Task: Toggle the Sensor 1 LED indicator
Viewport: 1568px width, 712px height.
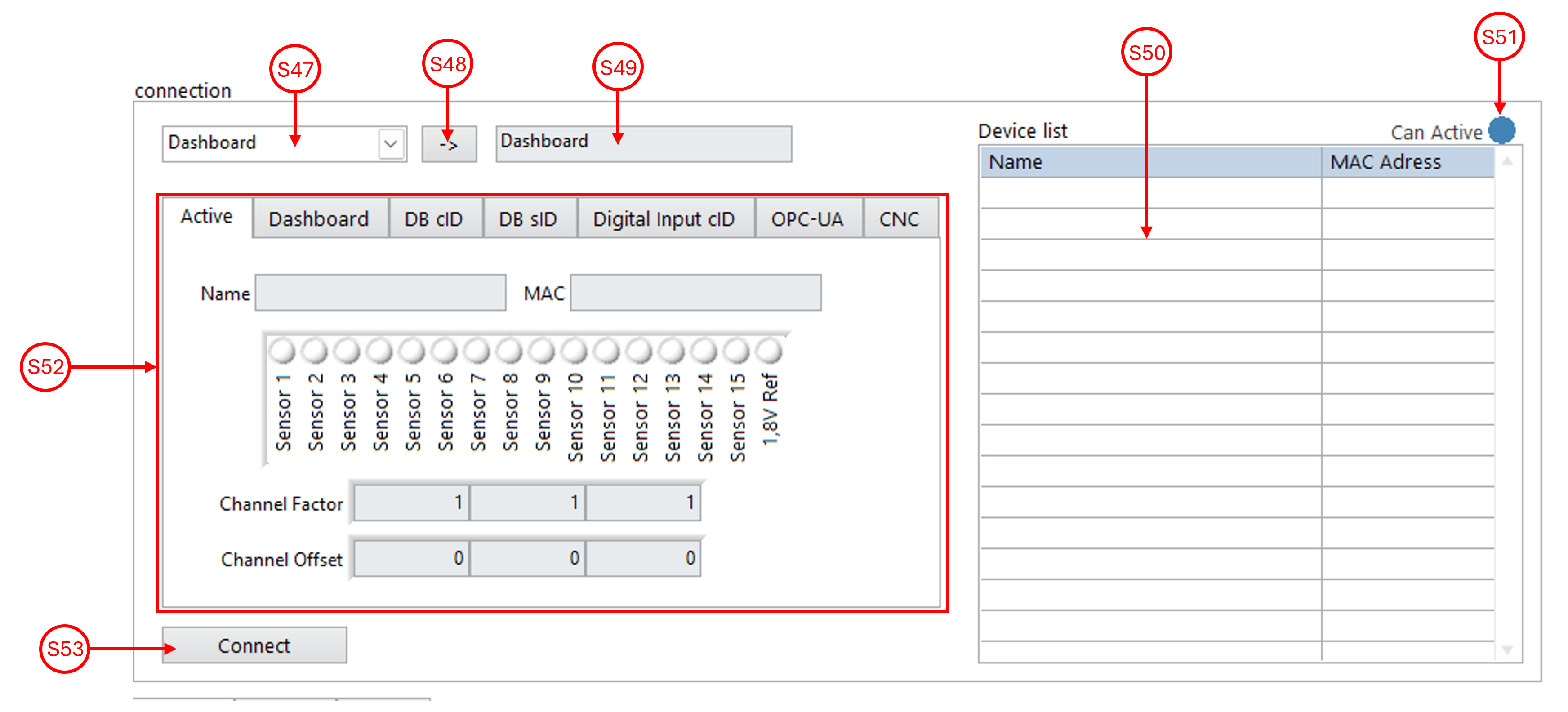Action: click(282, 351)
